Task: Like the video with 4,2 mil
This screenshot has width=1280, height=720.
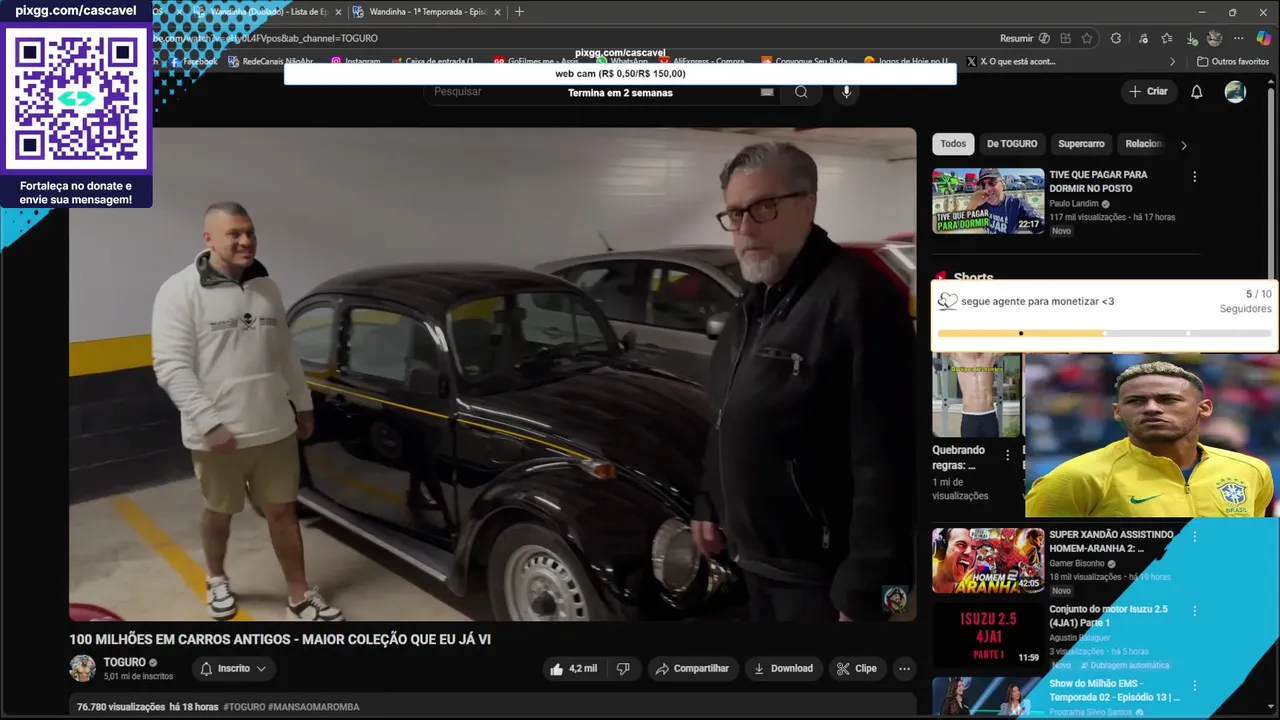Action: [573, 669]
